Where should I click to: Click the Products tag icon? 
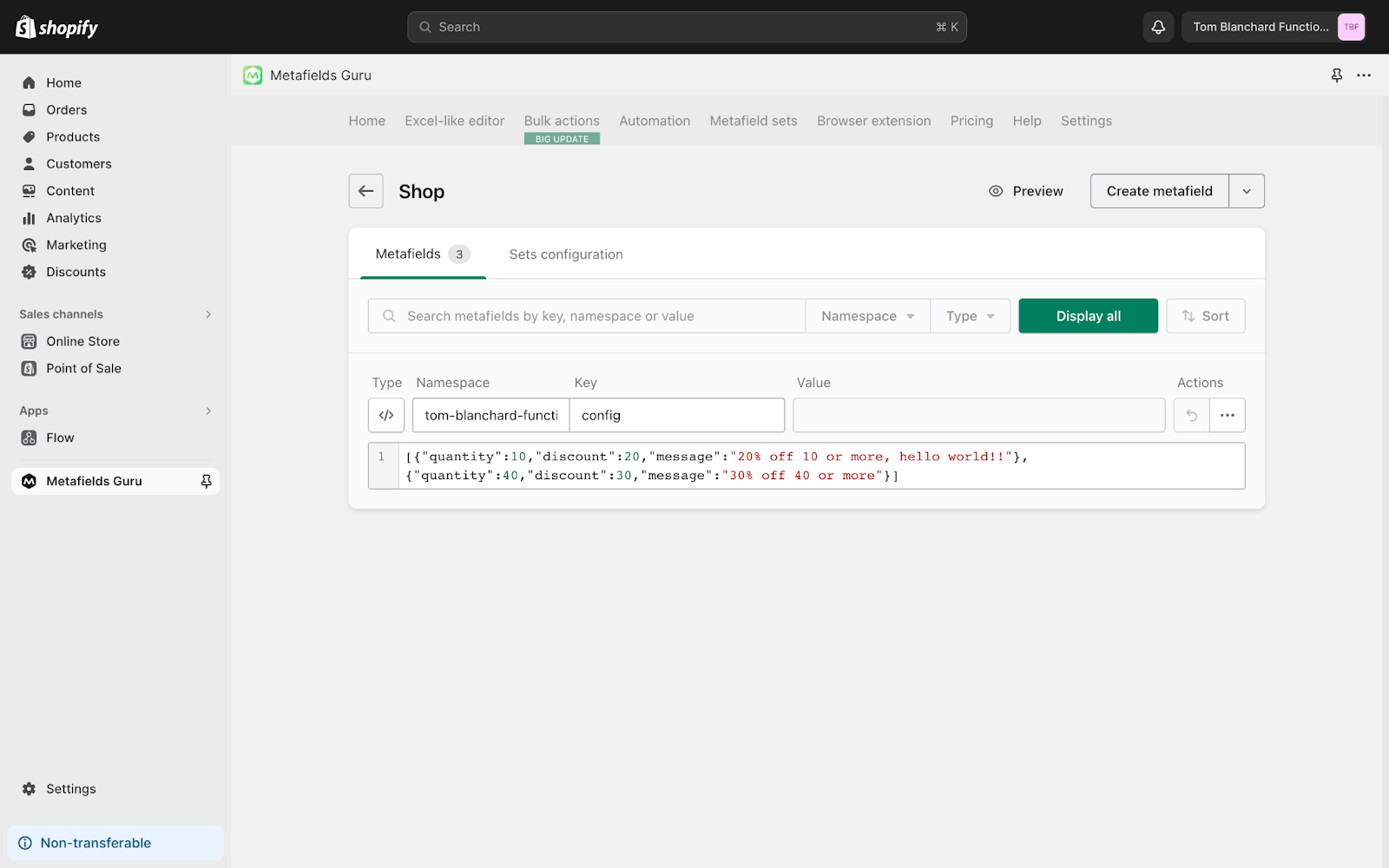(x=29, y=136)
